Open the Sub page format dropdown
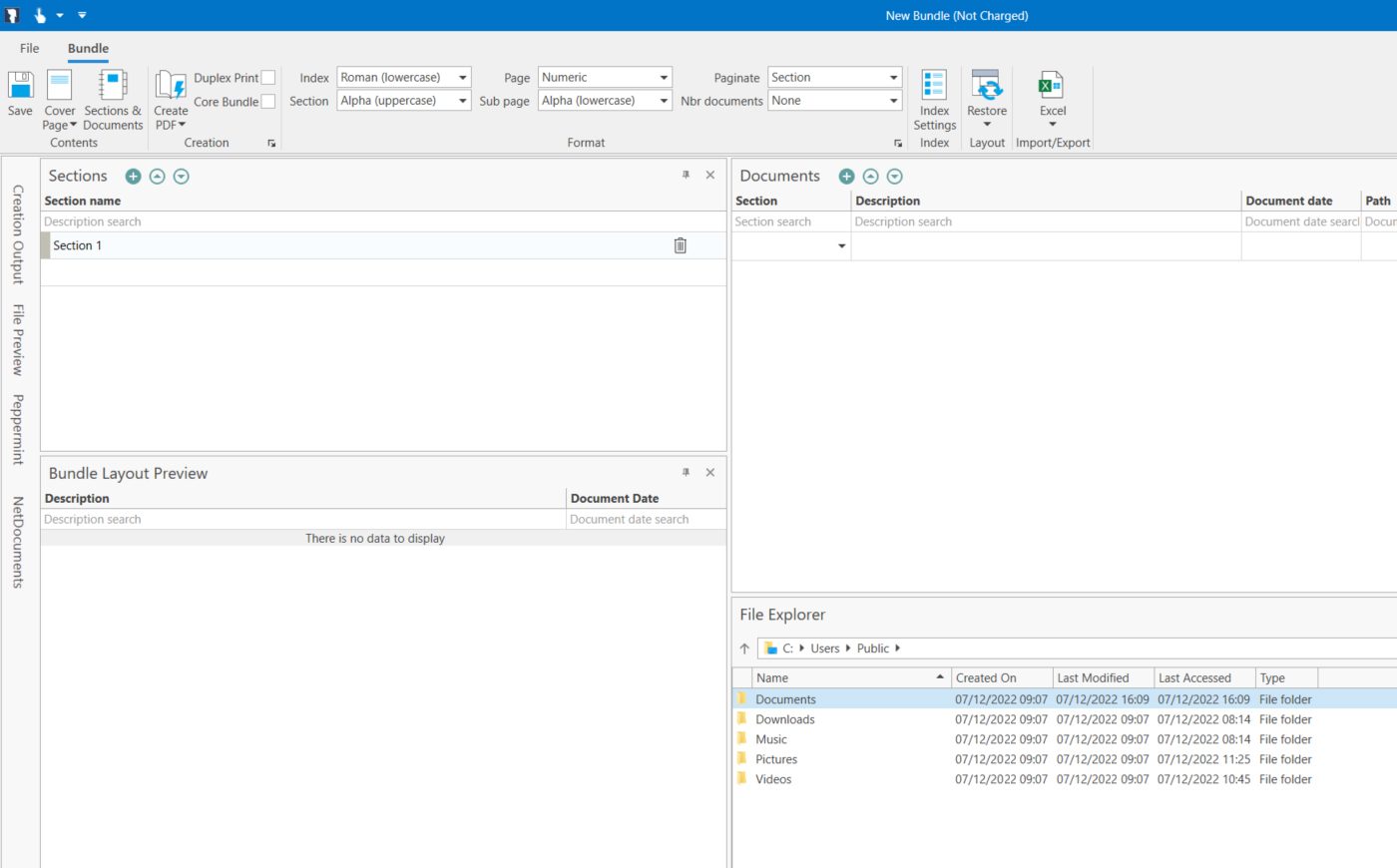The width and height of the screenshot is (1397, 868). pyautogui.click(x=664, y=101)
